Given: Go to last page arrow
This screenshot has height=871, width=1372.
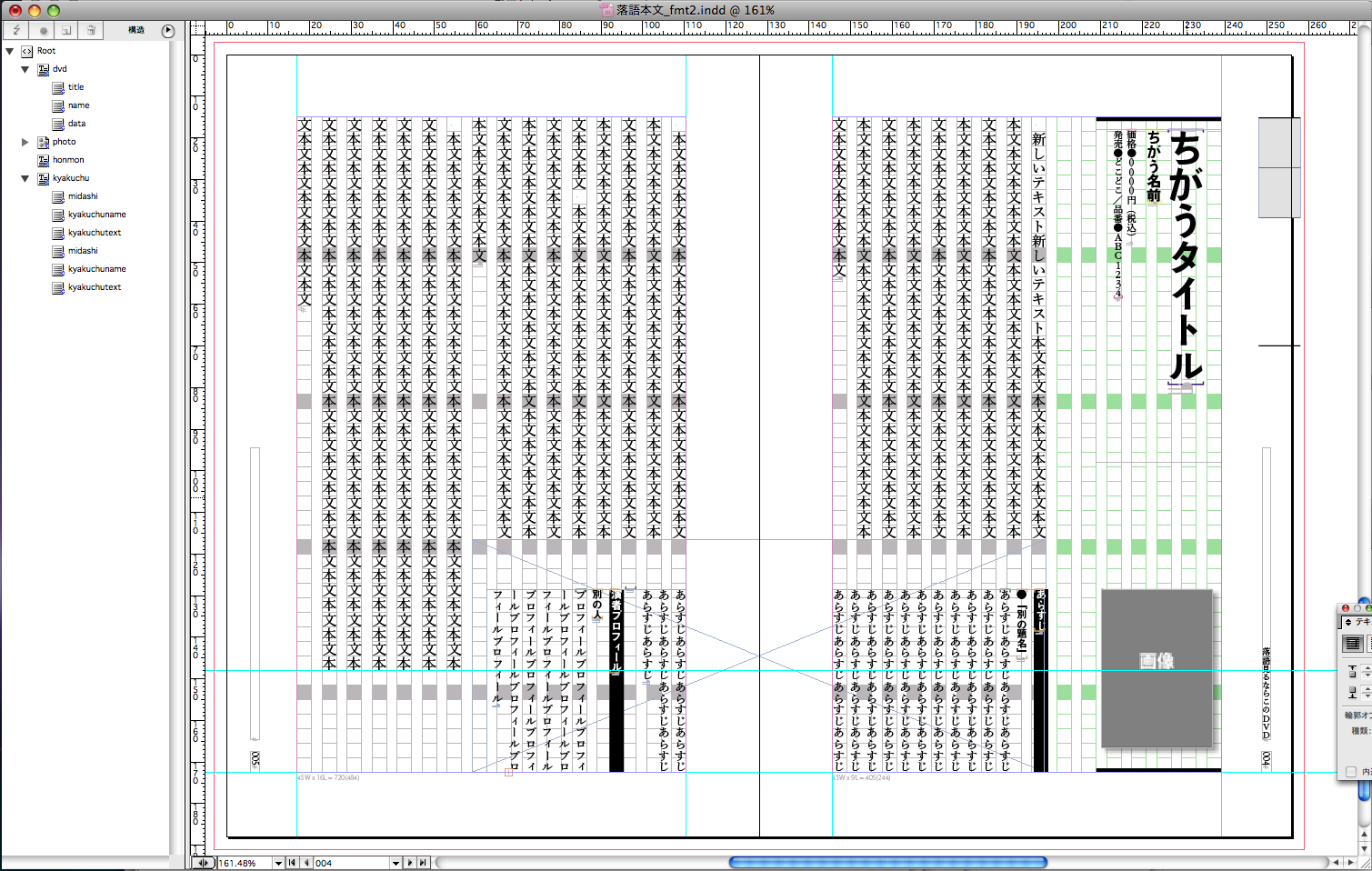Looking at the screenshot, I should click(x=423, y=863).
